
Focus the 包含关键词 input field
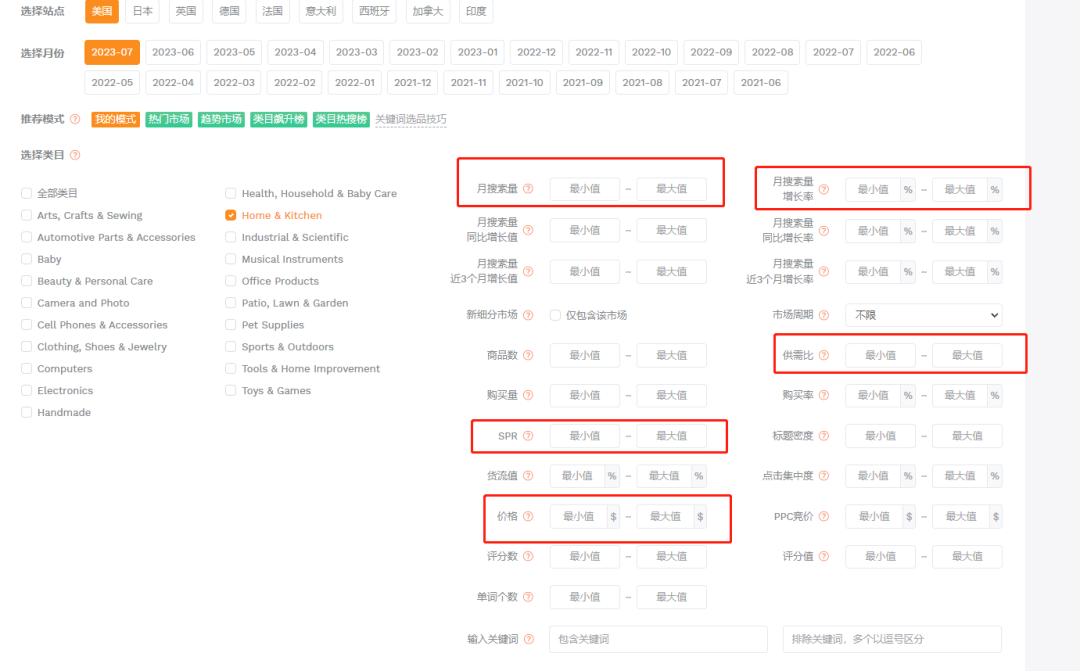658,639
